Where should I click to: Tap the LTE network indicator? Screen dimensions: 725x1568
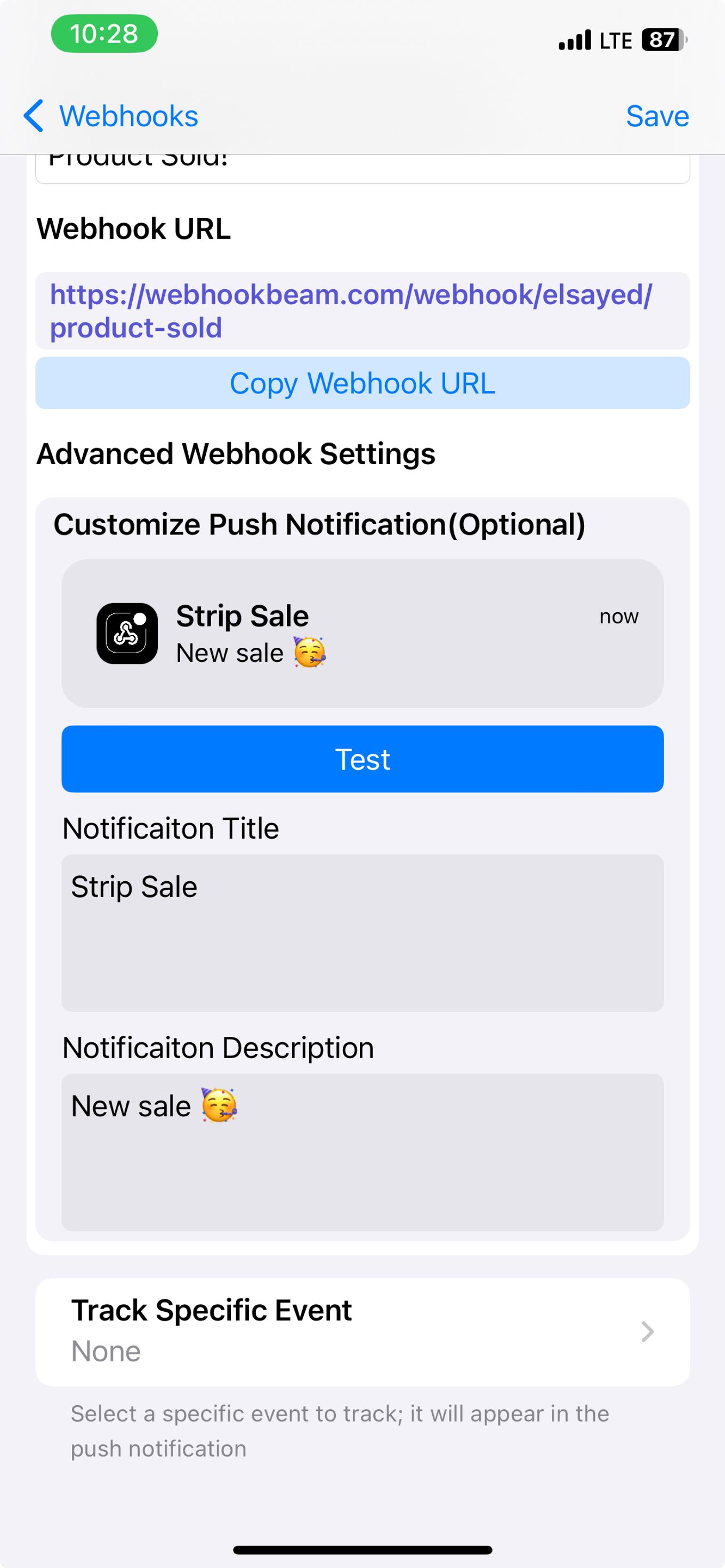point(615,40)
